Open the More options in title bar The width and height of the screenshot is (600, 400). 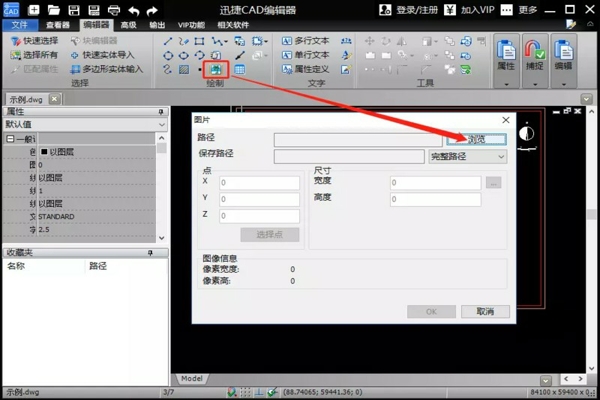(x=507, y=10)
